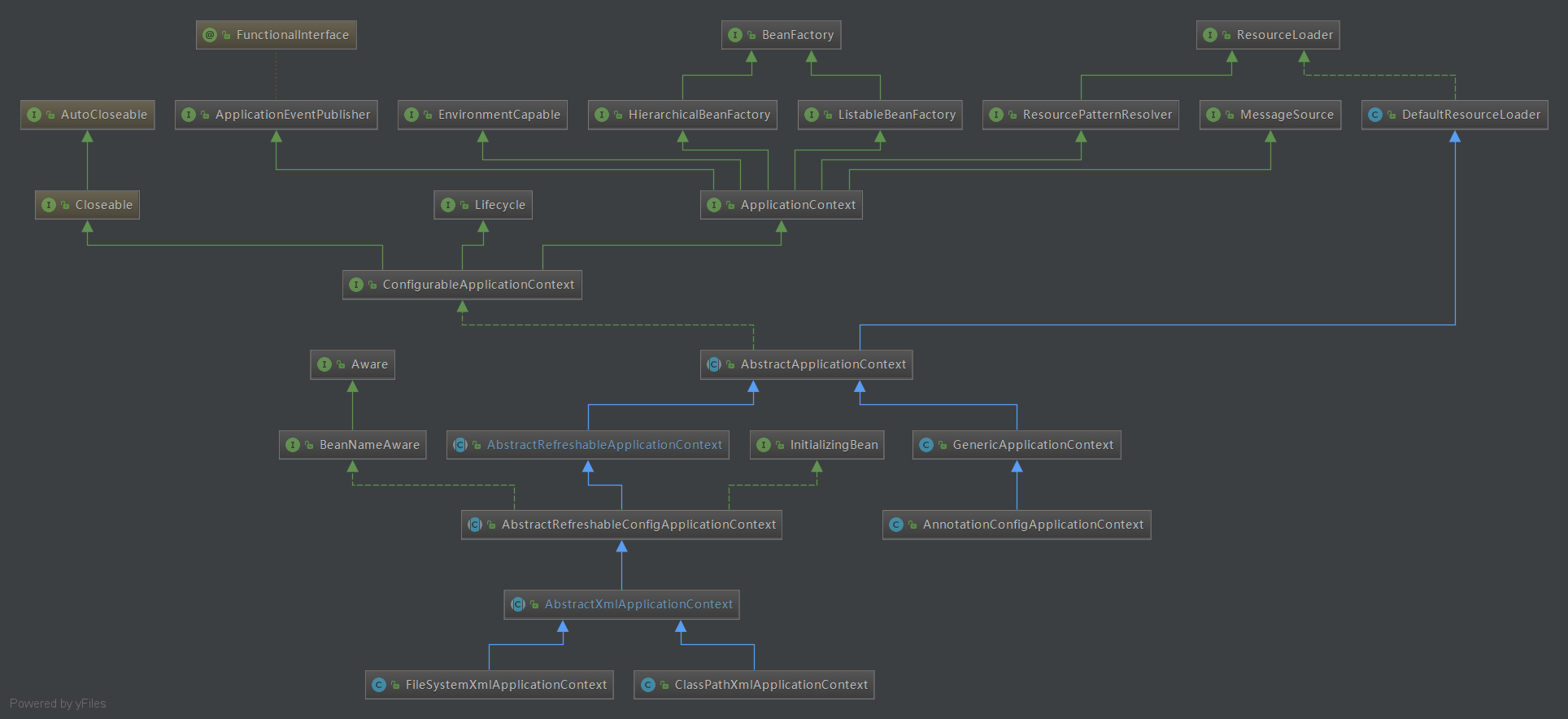Select the AbstractApplicationContext label
The width and height of the screenshot is (1568, 719).
coord(824,364)
